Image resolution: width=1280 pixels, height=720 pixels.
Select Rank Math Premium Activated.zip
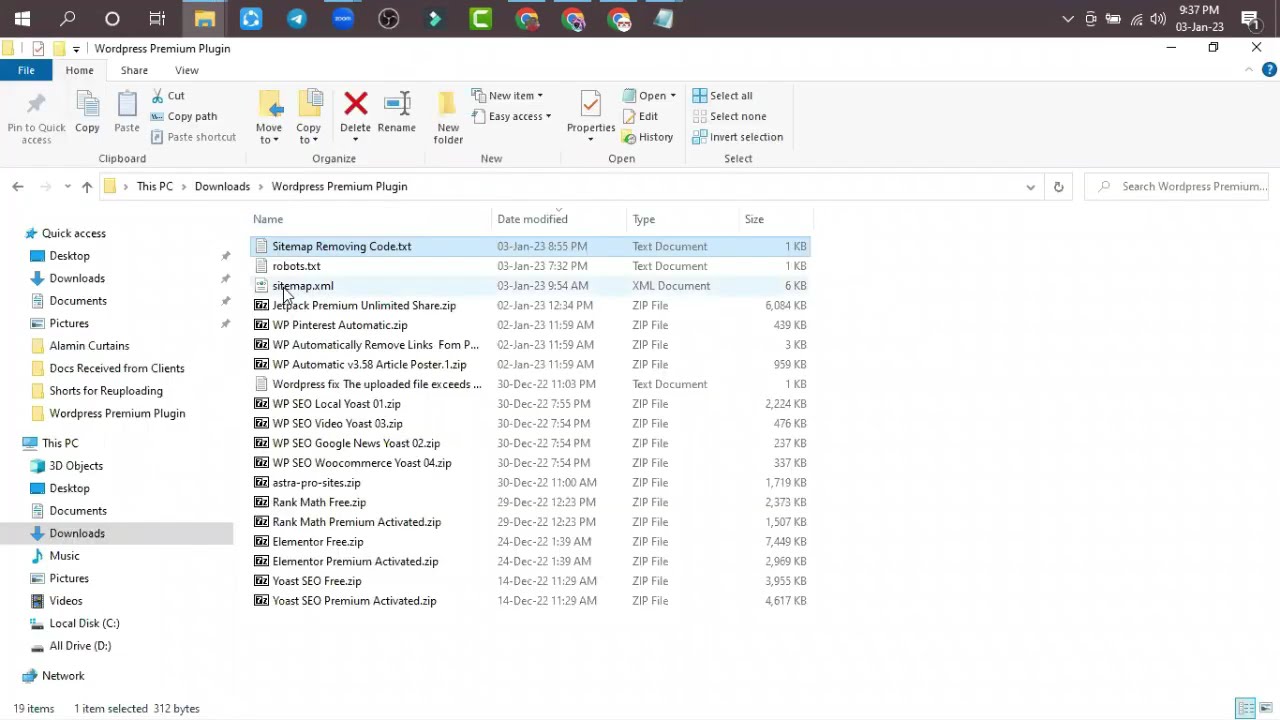[356, 522]
